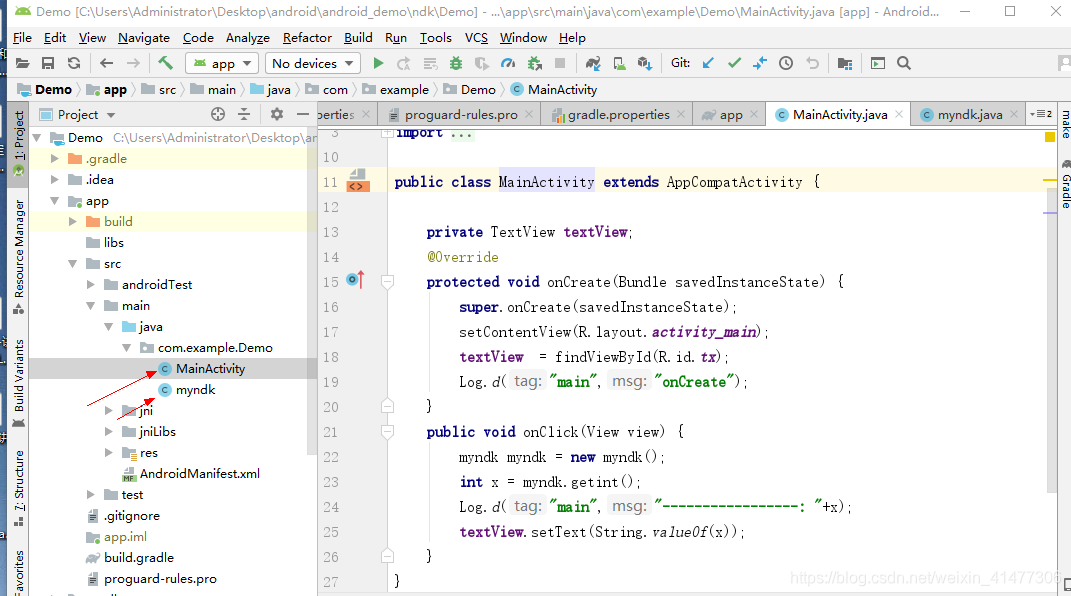
Task: Expand the res folder
Action: tap(109, 453)
